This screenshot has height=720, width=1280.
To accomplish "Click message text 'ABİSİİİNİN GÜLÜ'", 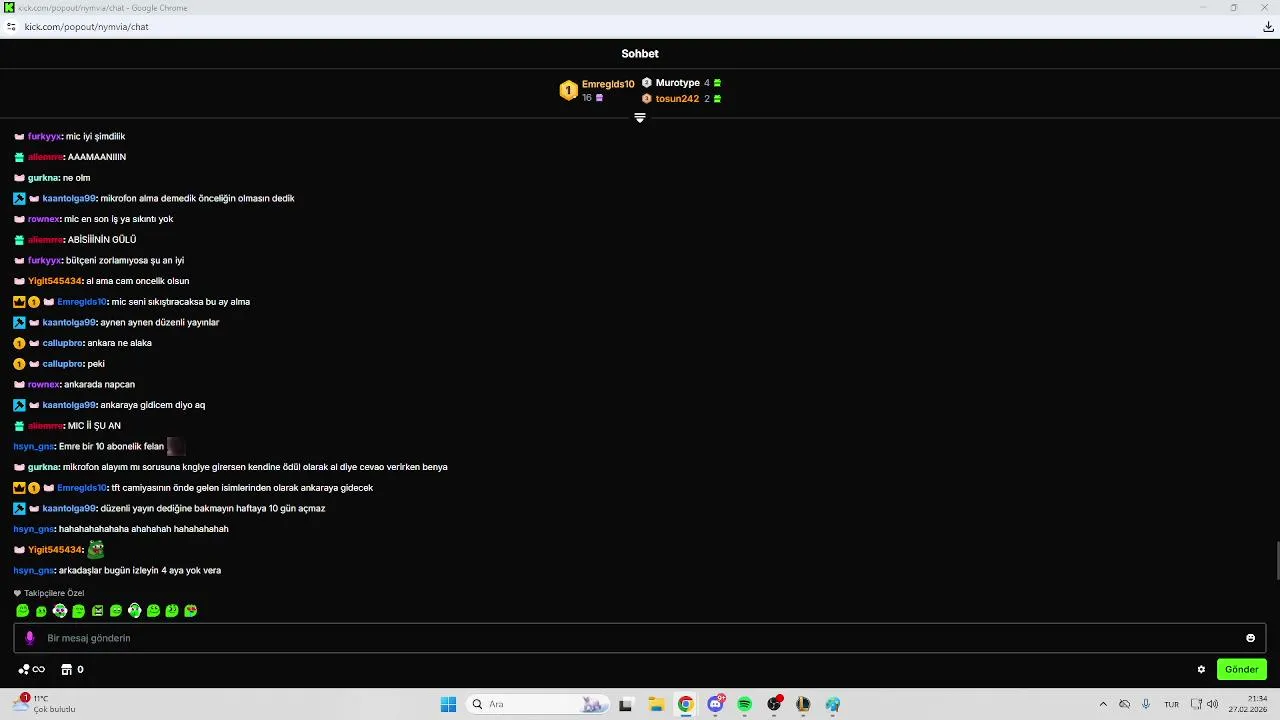I will [102, 240].
